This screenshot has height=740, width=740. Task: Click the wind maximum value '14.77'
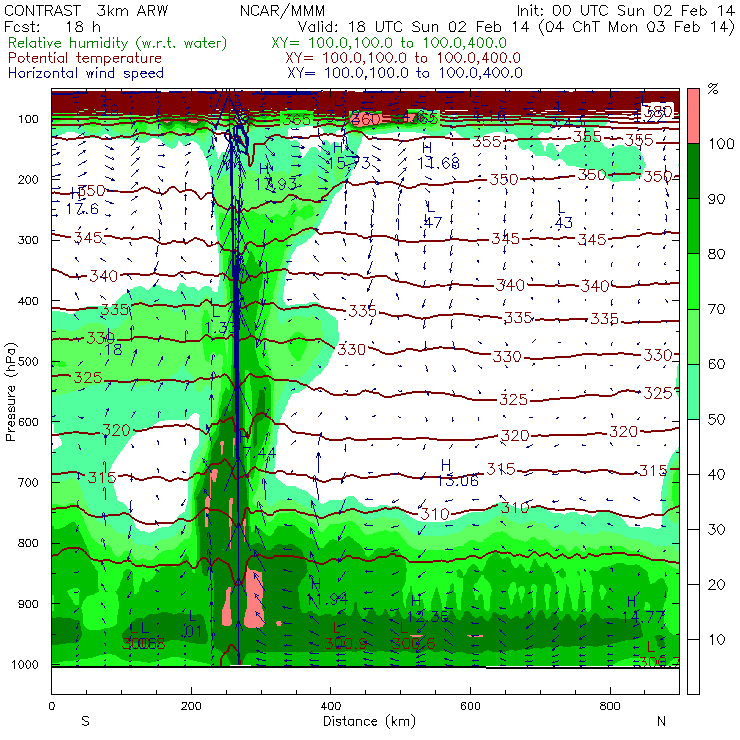(643, 617)
